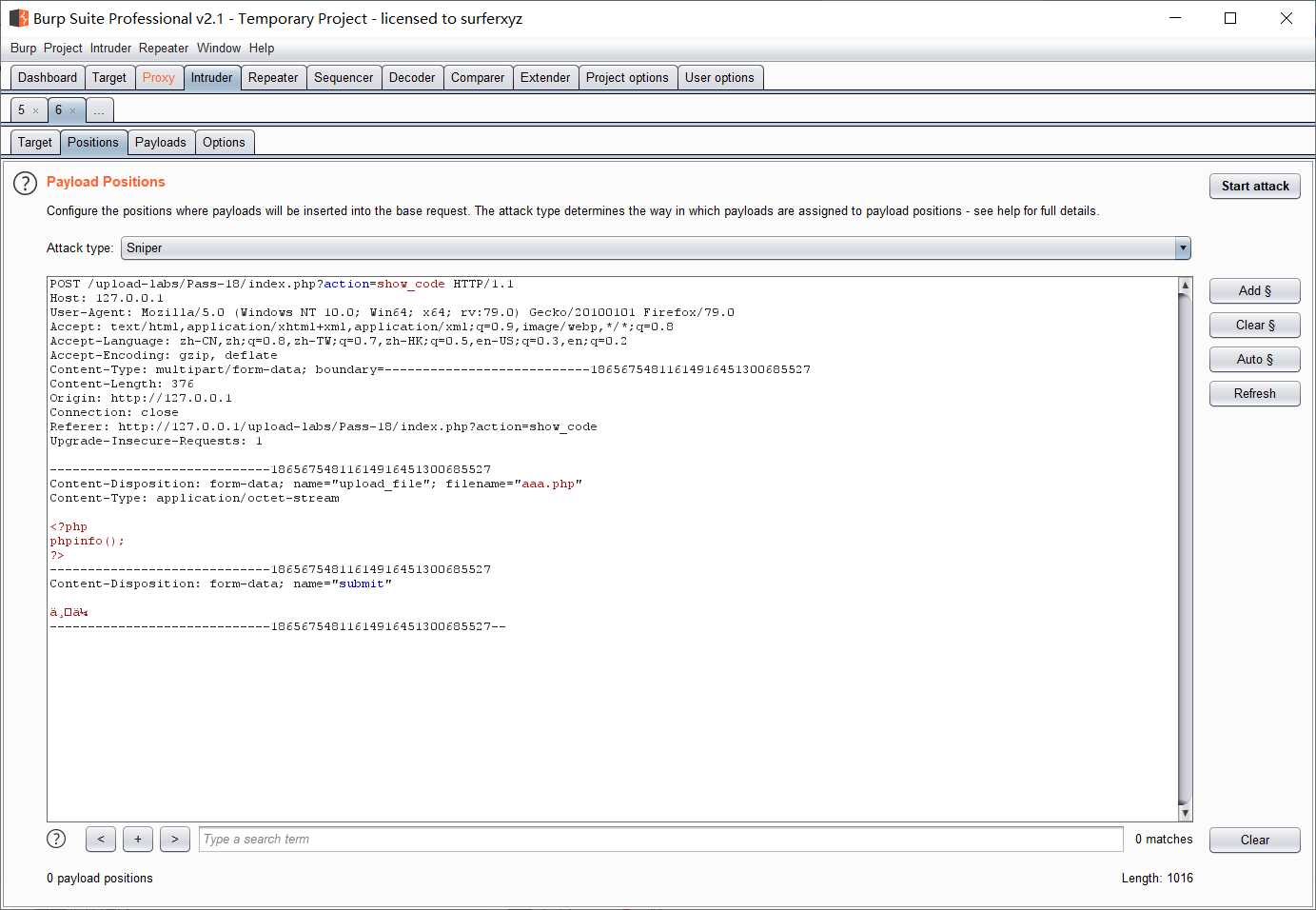Image resolution: width=1316 pixels, height=910 pixels.
Task: Click the Upgrade-Insecure-Requests header line
Action: tap(156, 441)
